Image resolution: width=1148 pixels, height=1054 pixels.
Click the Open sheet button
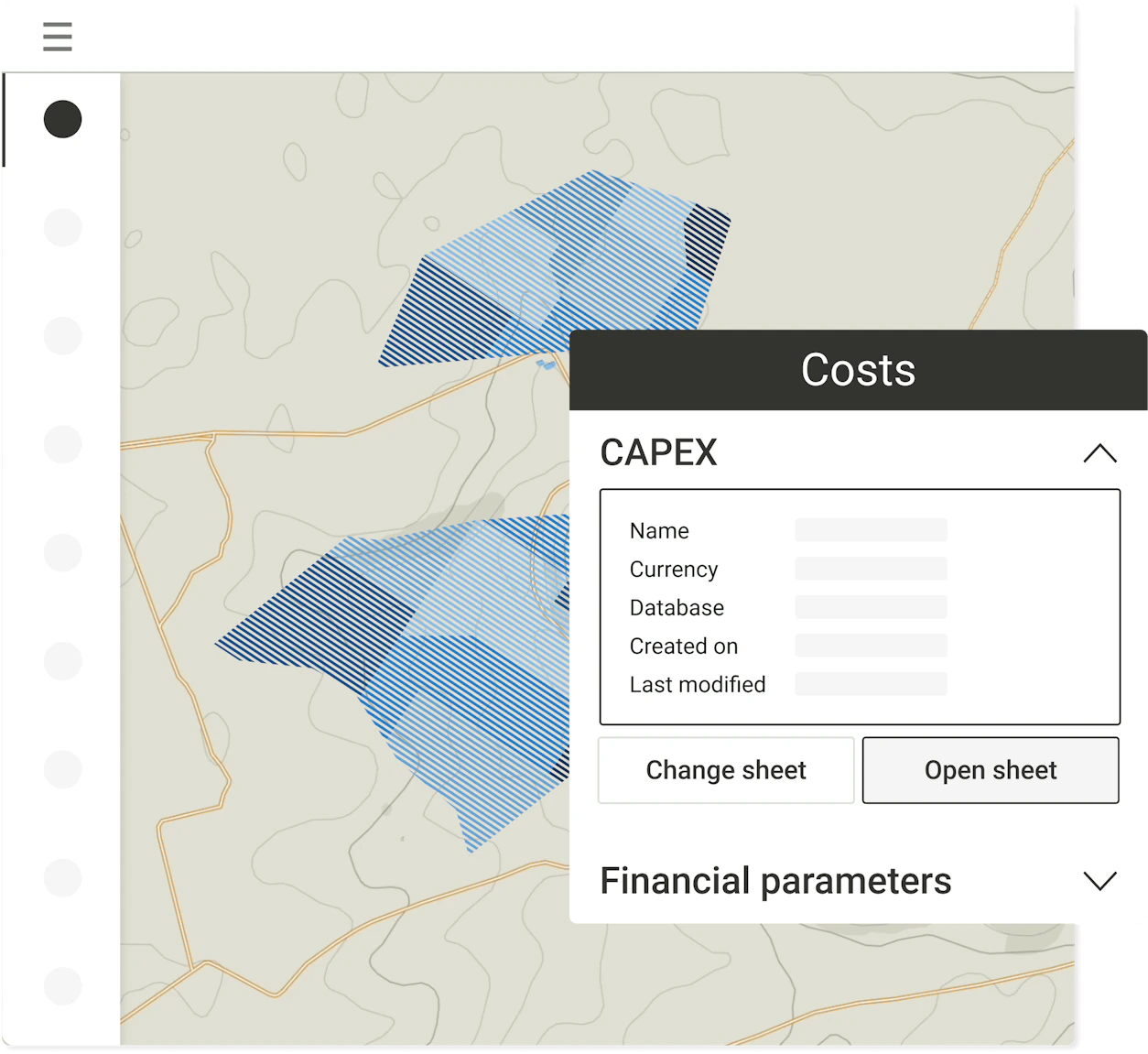coord(991,770)
